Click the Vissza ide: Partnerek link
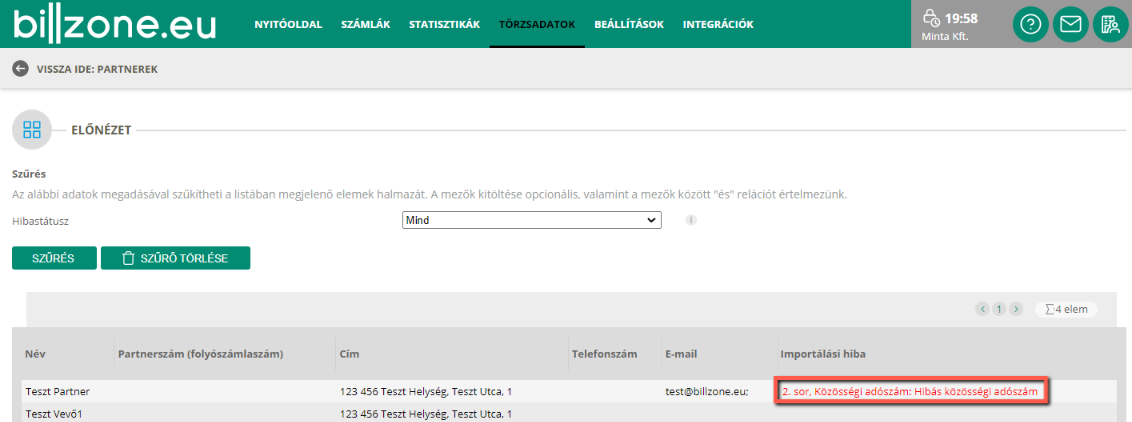Image resolution: width=1132 pixels, height=422 pixels. 97,69
